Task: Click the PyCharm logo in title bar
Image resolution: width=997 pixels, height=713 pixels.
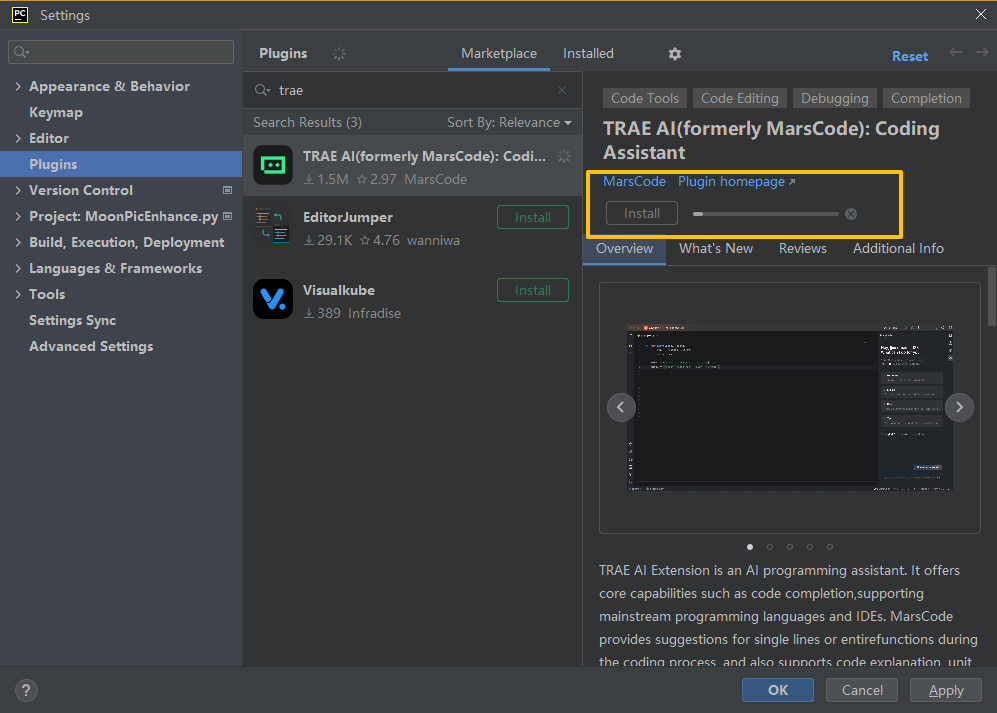Action: (x=20, y=15)
